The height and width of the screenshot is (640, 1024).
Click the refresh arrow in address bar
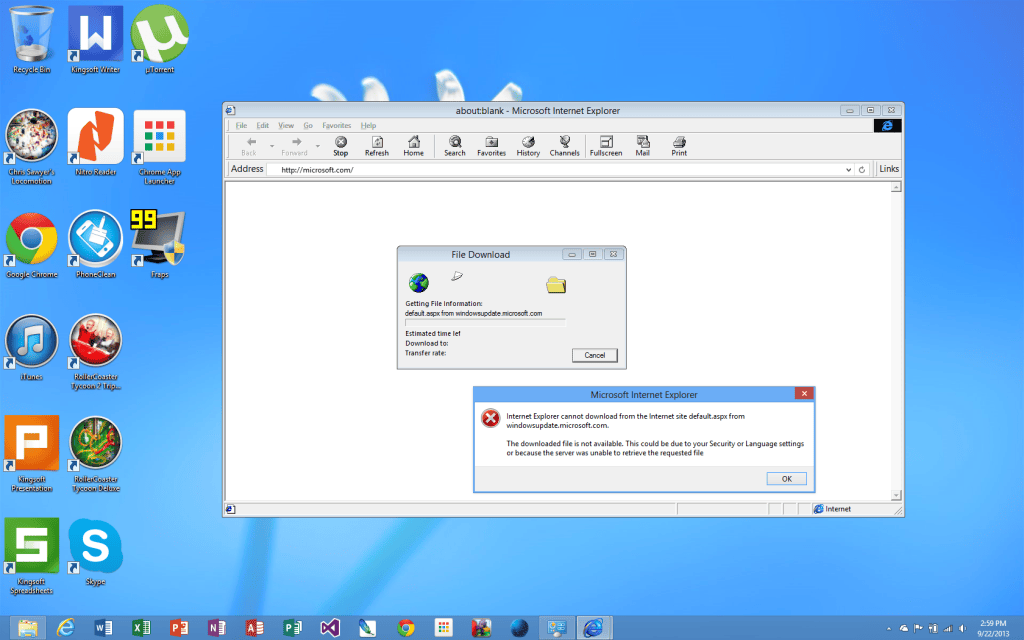862,170
